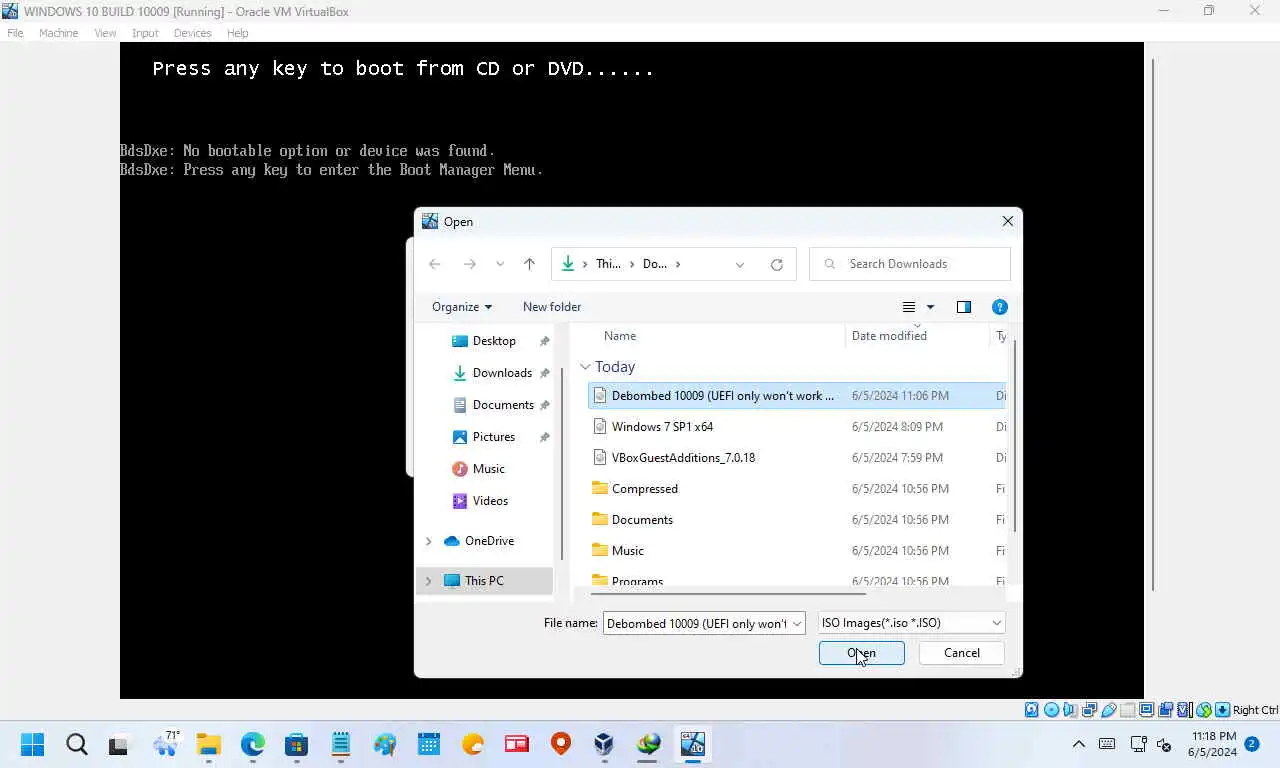Open the Paint app from the taskbar
This screenshot has width=1280, height=768.
(384, 744)
